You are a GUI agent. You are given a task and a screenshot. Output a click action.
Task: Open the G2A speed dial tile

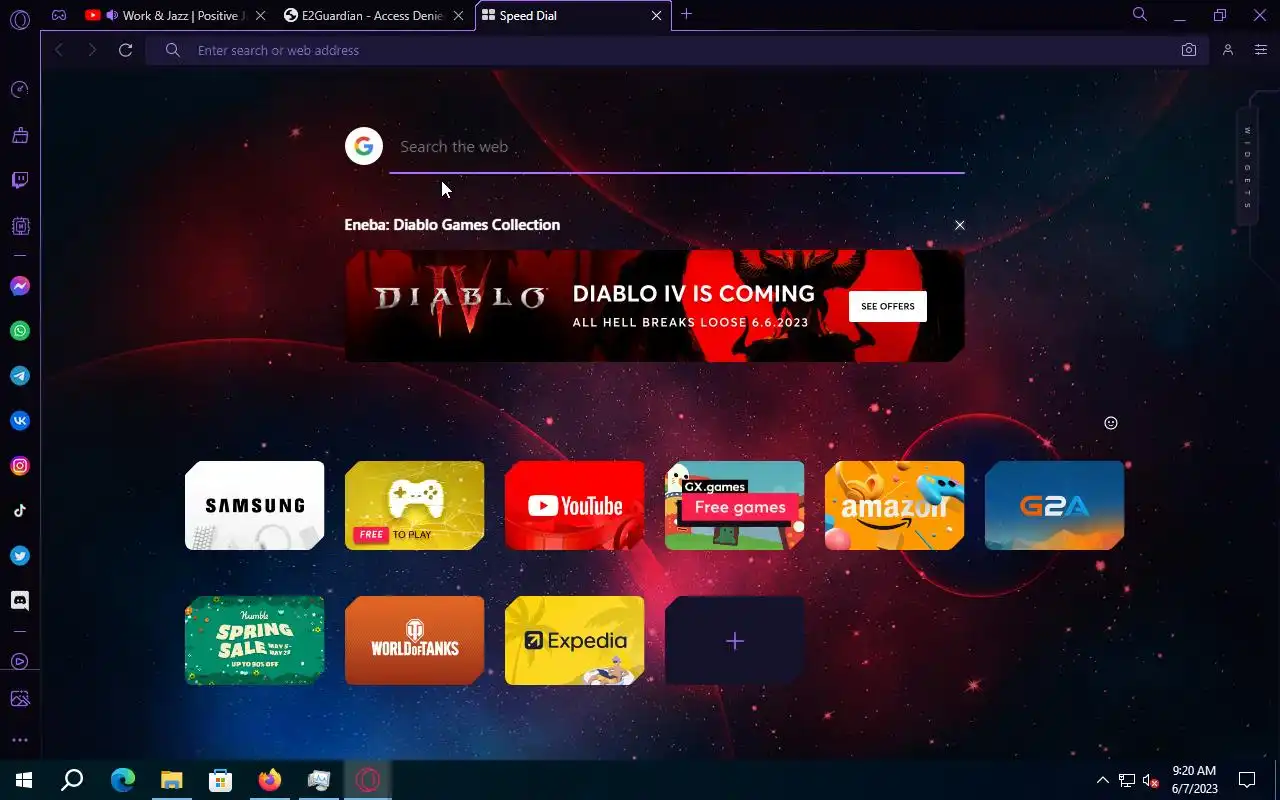[1055, 506]
